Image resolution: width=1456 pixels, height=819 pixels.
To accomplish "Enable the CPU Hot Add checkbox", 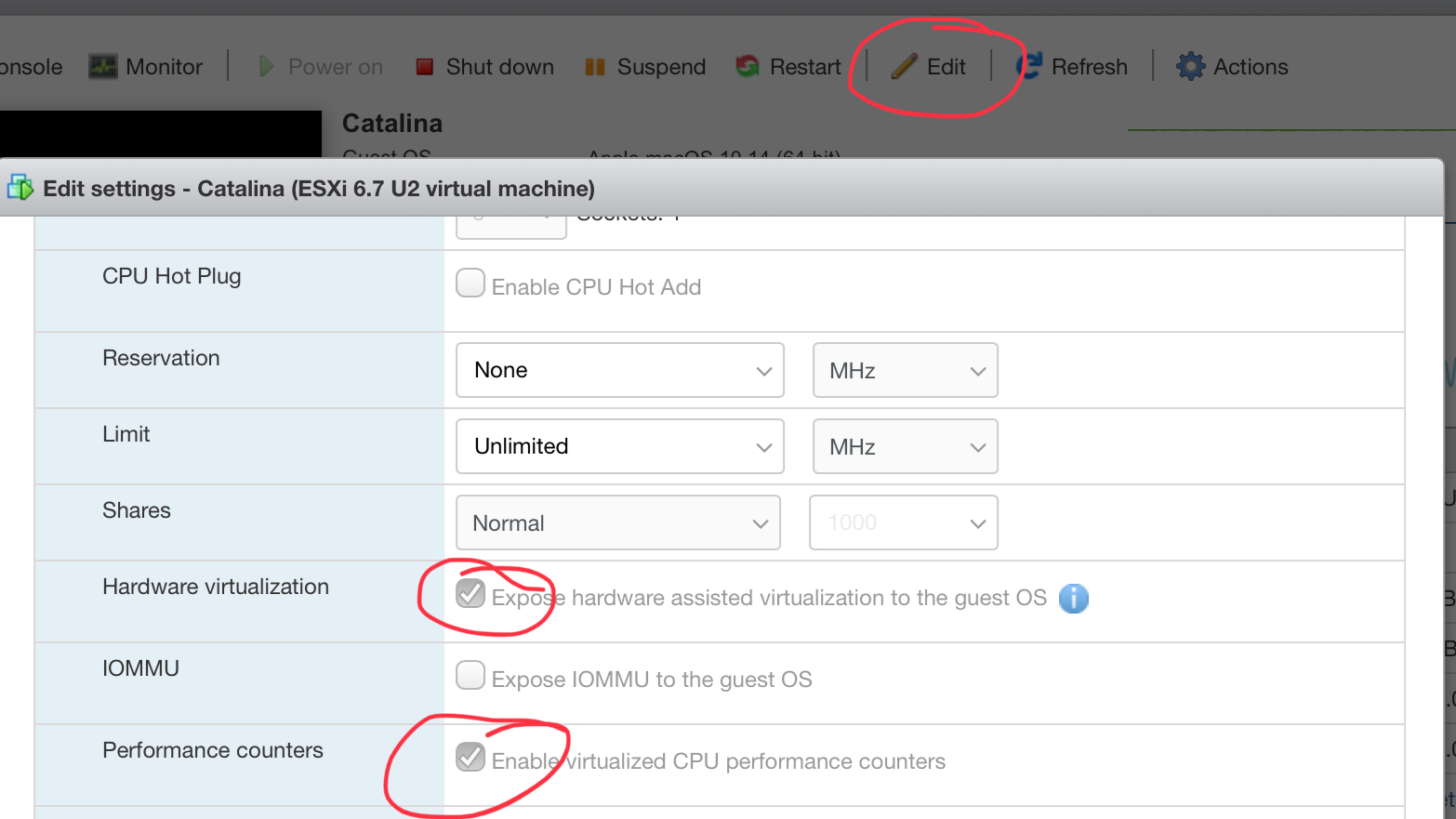I will 470,284.
